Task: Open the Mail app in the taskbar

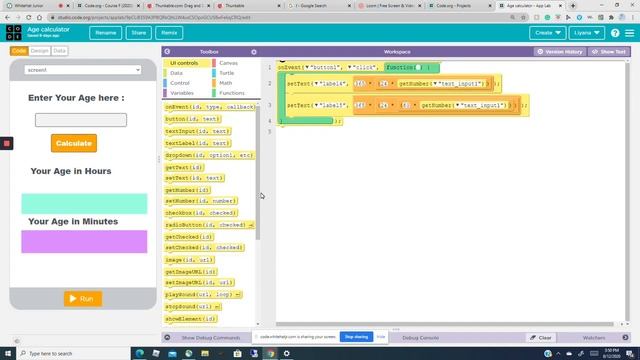Action: (x=172, y=353)
